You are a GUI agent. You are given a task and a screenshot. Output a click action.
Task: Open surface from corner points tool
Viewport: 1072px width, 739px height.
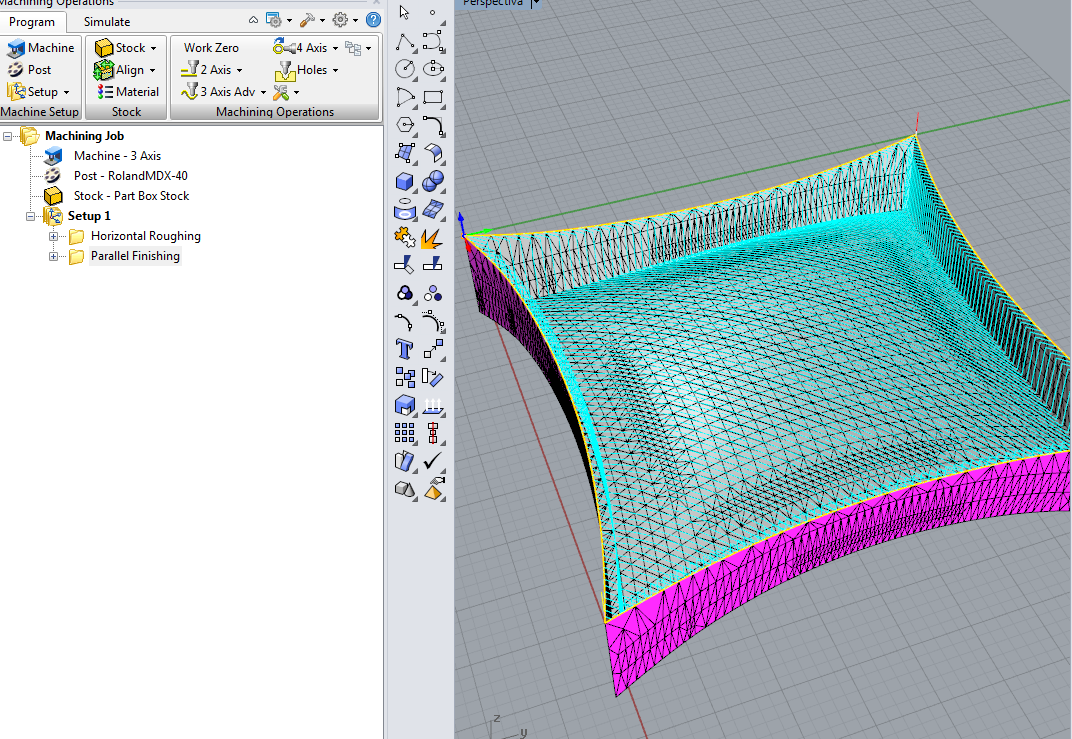click(x=405, y=153)
